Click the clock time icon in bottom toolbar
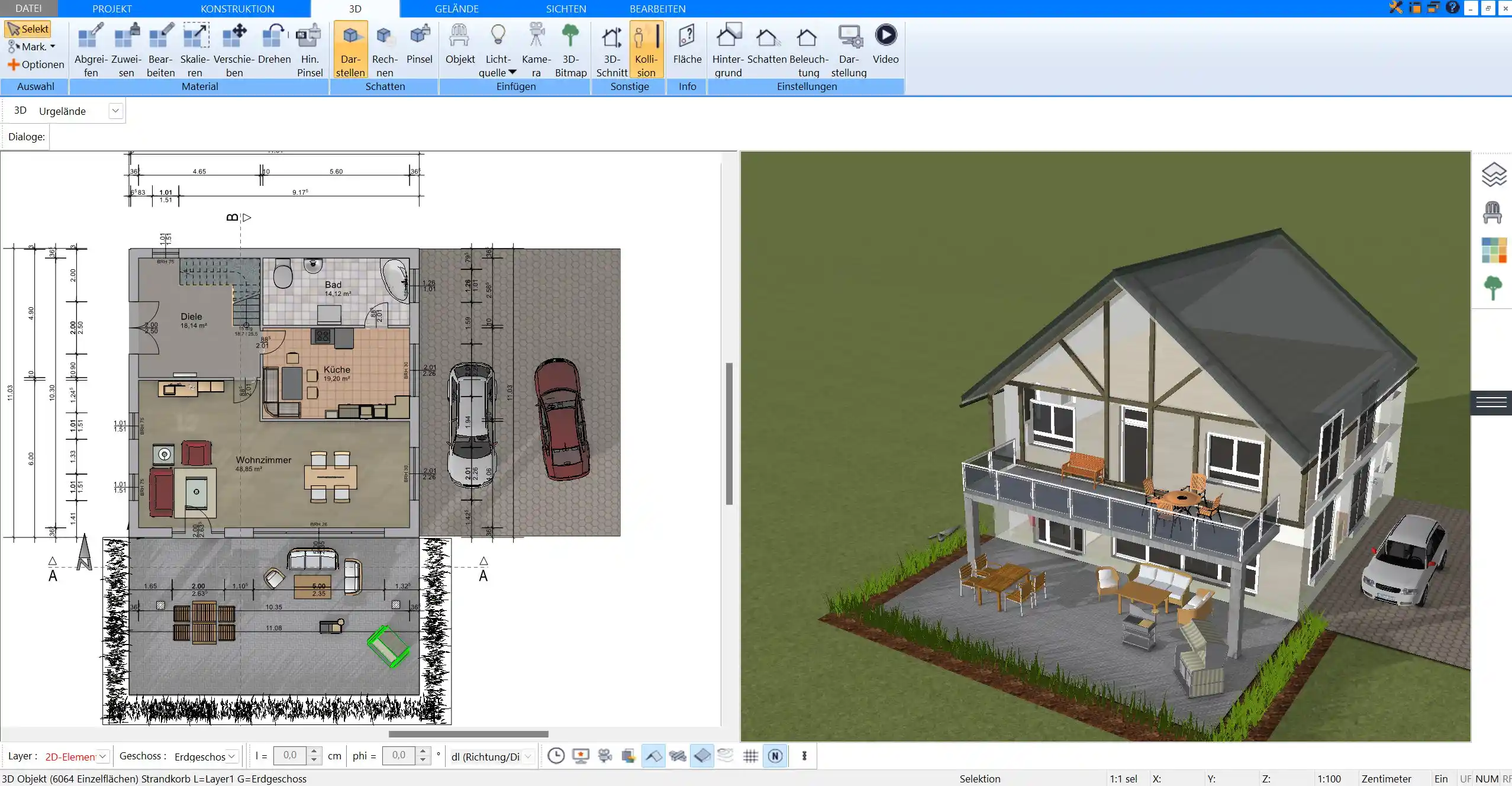This screenshot has height=786, width=1512. point(556,756)
